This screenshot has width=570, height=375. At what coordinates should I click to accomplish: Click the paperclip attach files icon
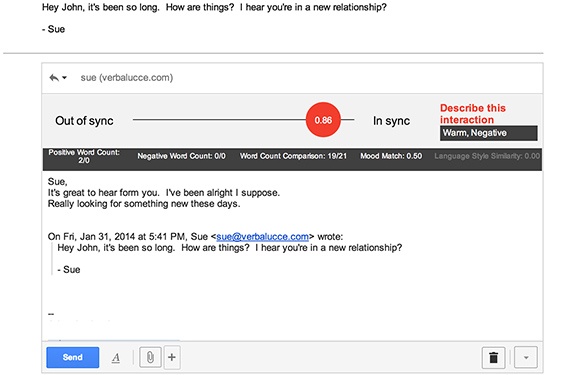150,357
